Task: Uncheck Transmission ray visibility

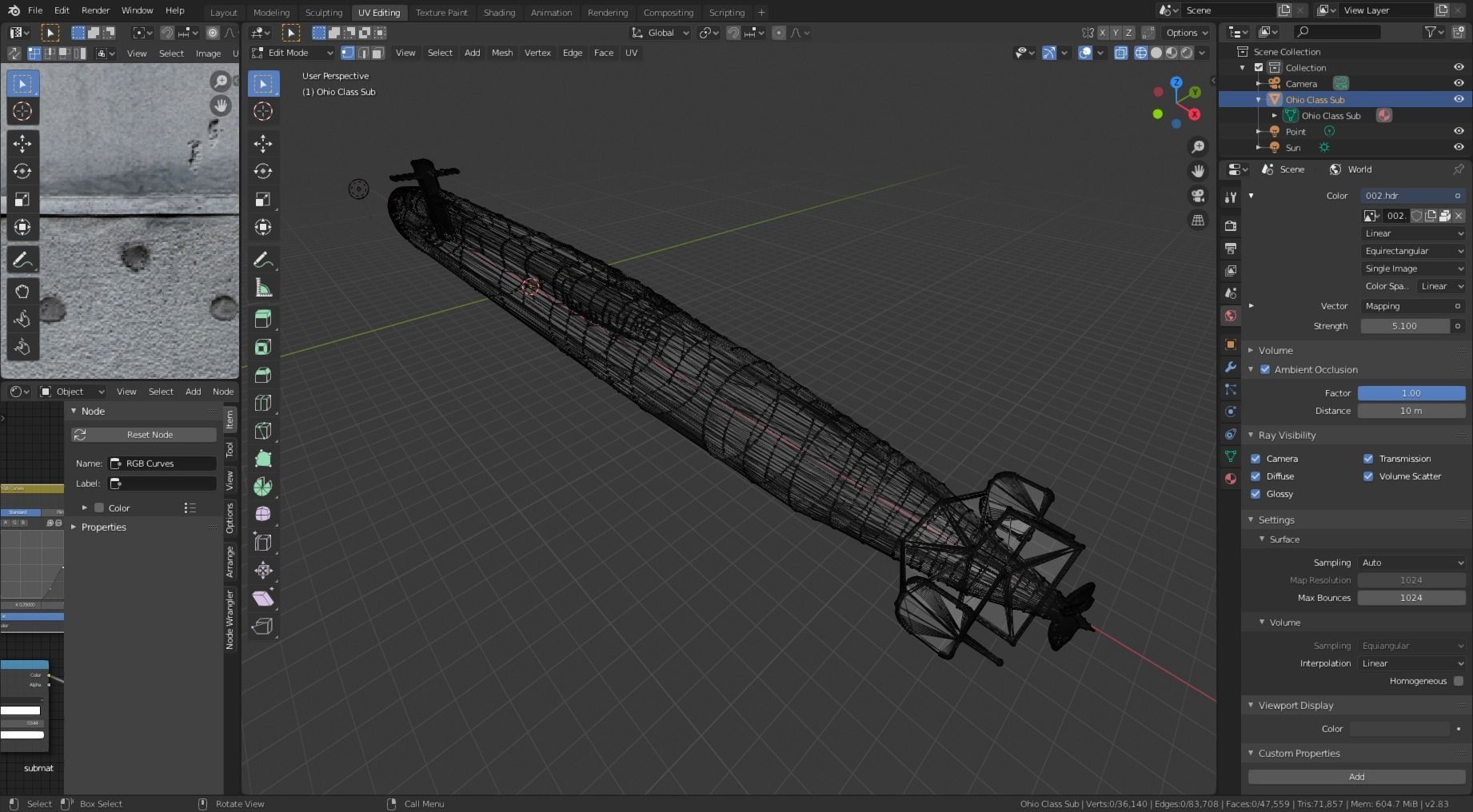Action: 1368,459
